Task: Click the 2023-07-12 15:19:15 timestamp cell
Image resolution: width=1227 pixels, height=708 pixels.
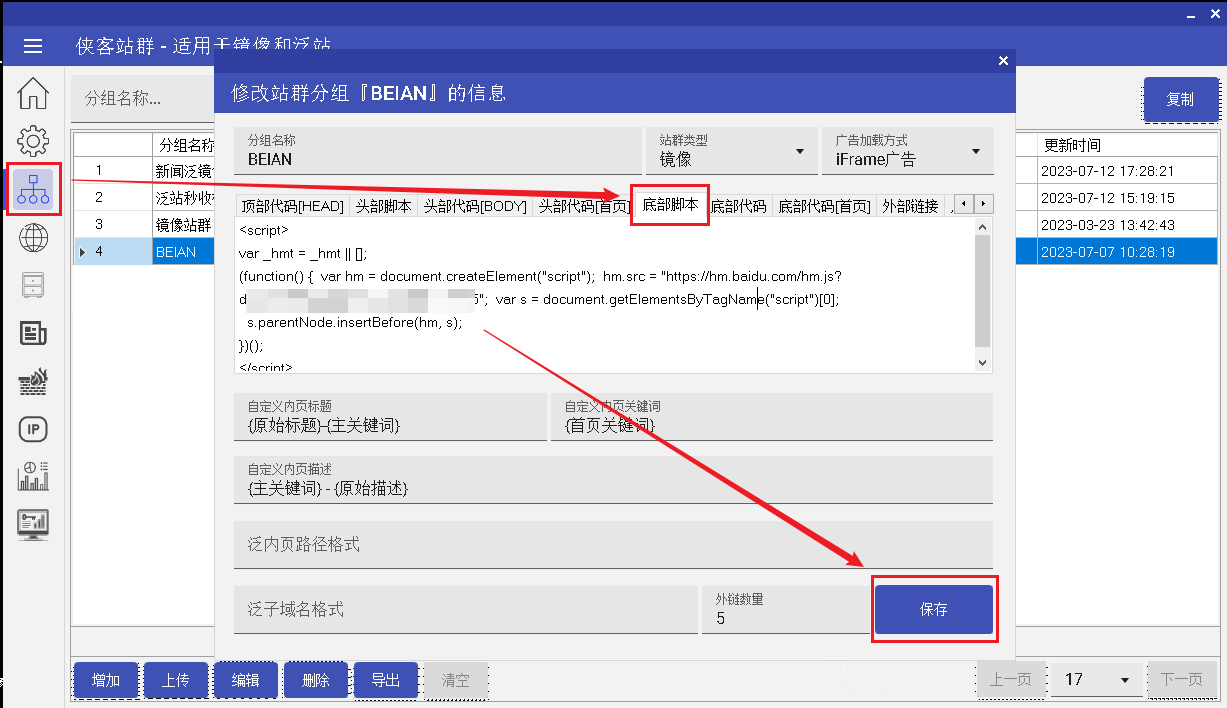Action: pos(1127,198)
